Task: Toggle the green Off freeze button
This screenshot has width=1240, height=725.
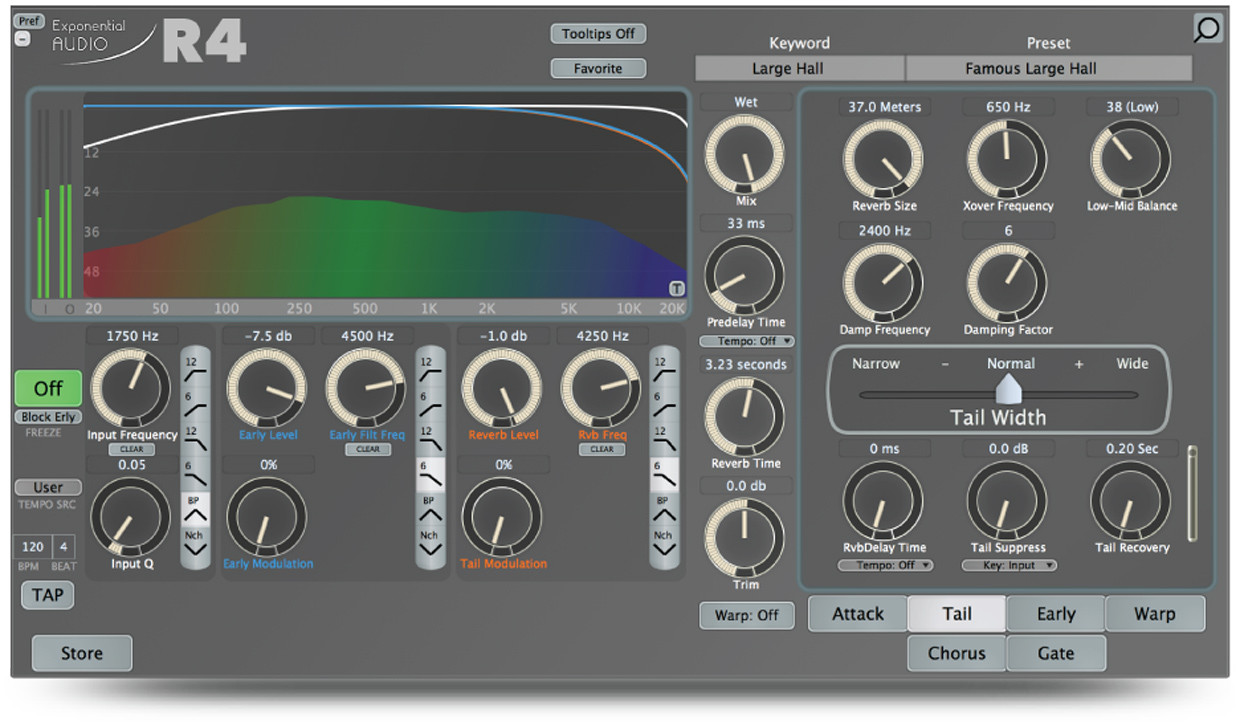Action: point(48,388)
